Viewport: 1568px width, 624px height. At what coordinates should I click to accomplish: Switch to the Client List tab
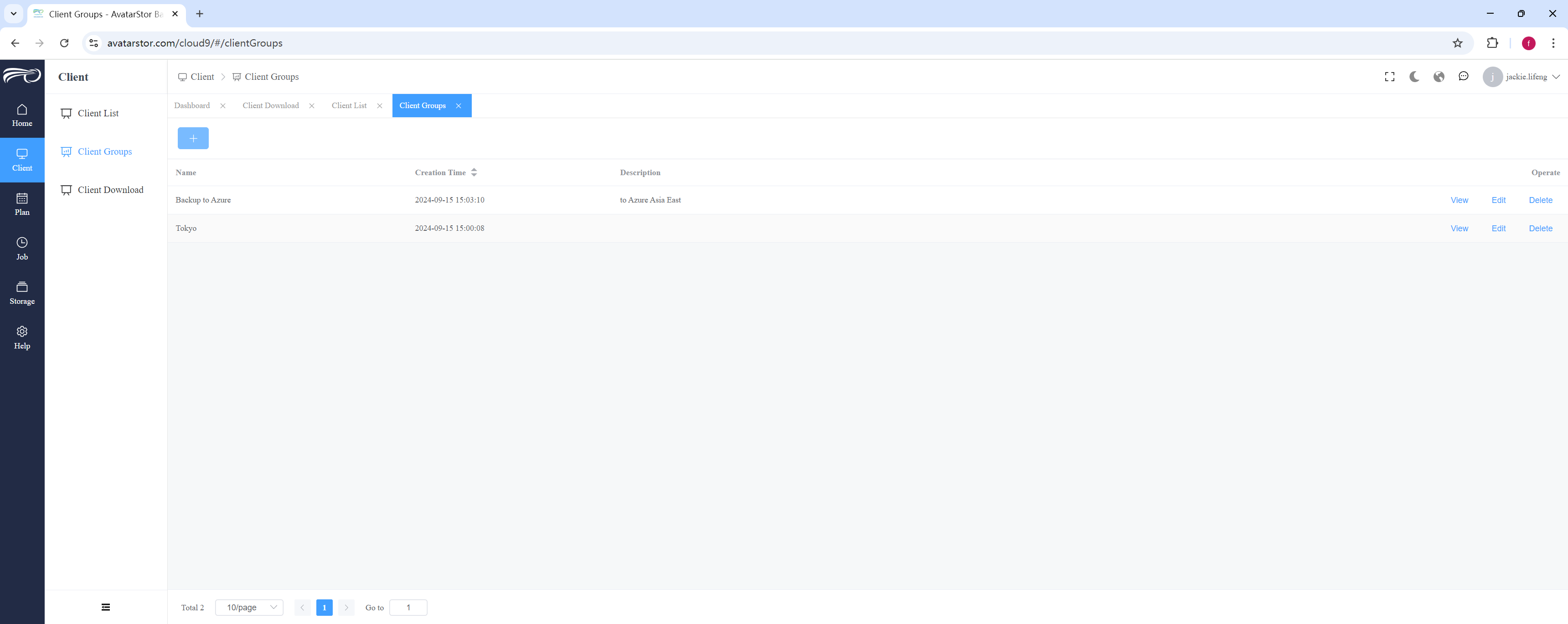tap(350, 105)
